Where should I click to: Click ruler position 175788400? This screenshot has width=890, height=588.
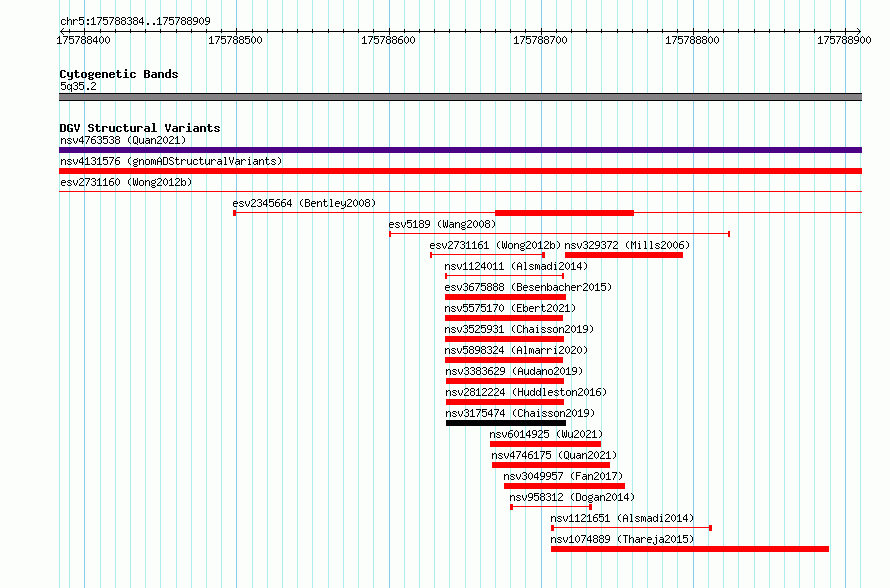pyautogui.click(x=83, y=40)
